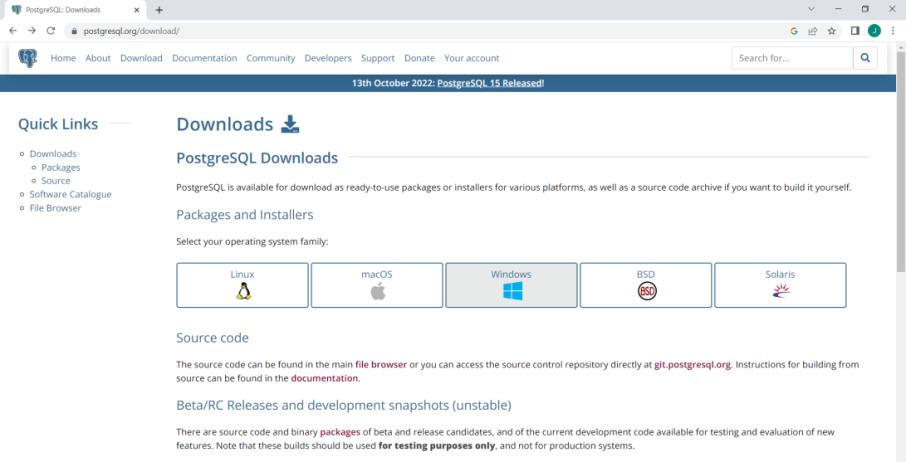The image size is (906, 462).
Task: Go back using browser back arrow
Action: pyautogui.click(x=13, y=31)
